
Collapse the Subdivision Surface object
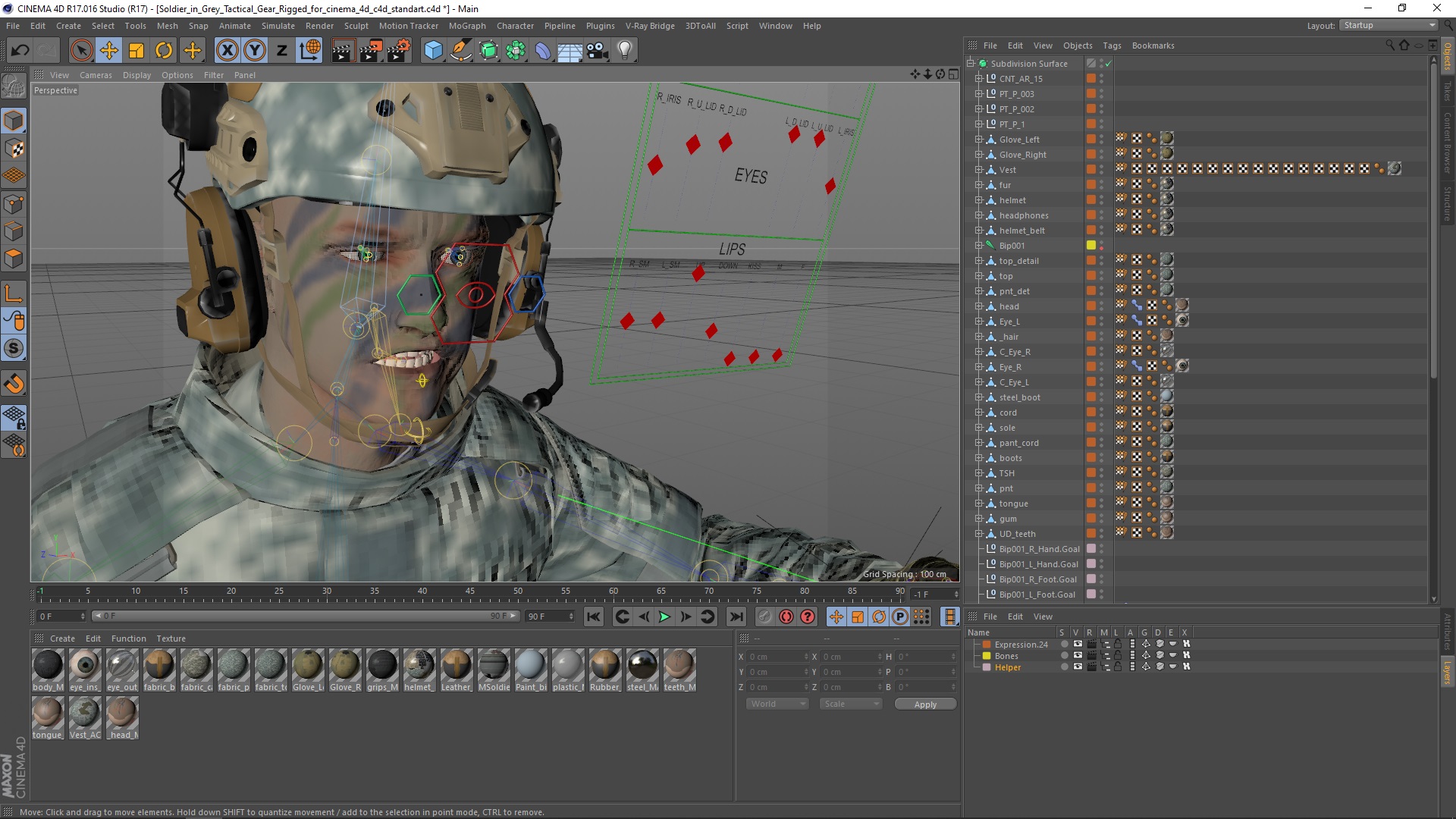(970, 64)
